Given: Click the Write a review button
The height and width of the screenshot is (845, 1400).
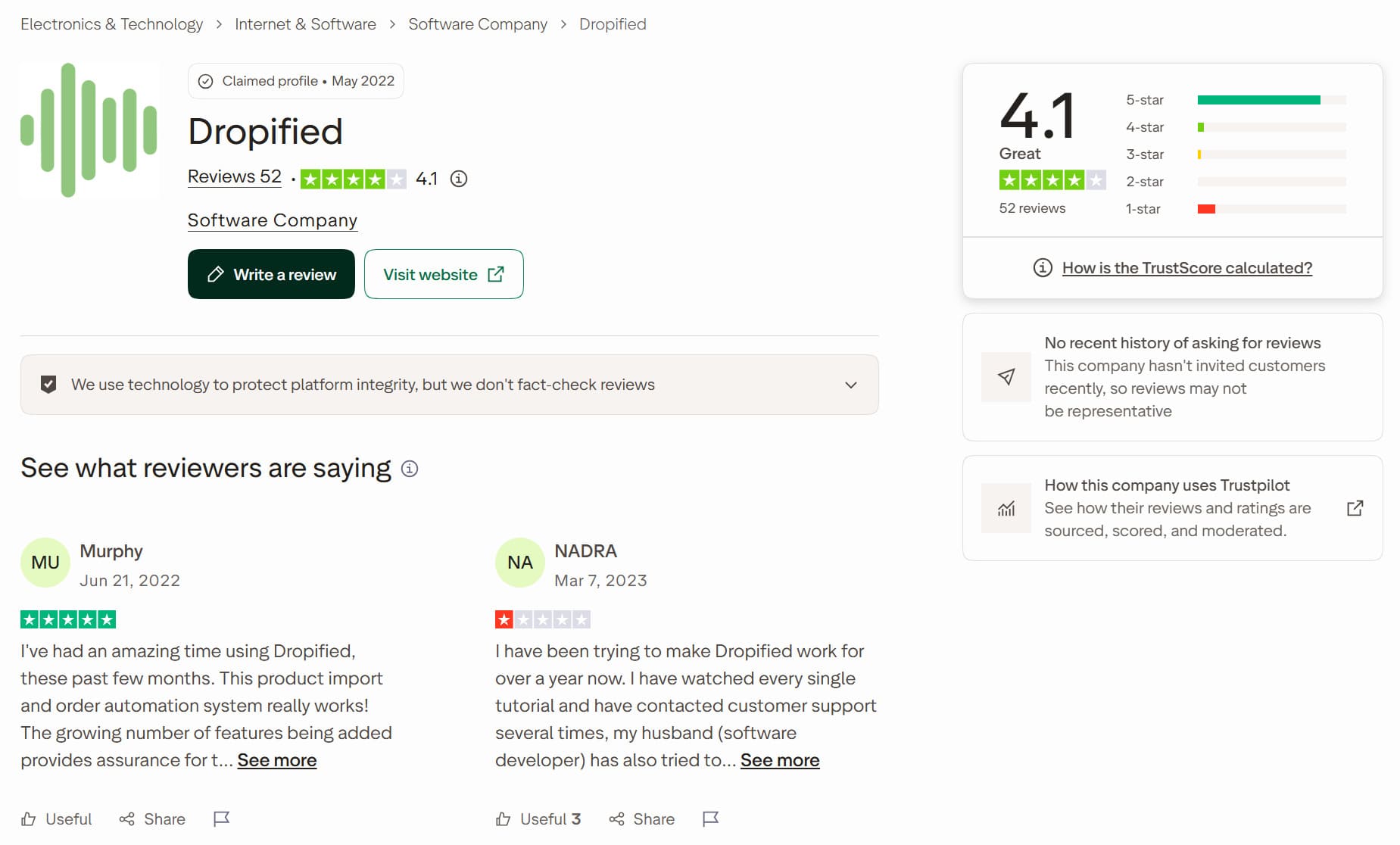Looking at the screenshot, I should (271, 274).
